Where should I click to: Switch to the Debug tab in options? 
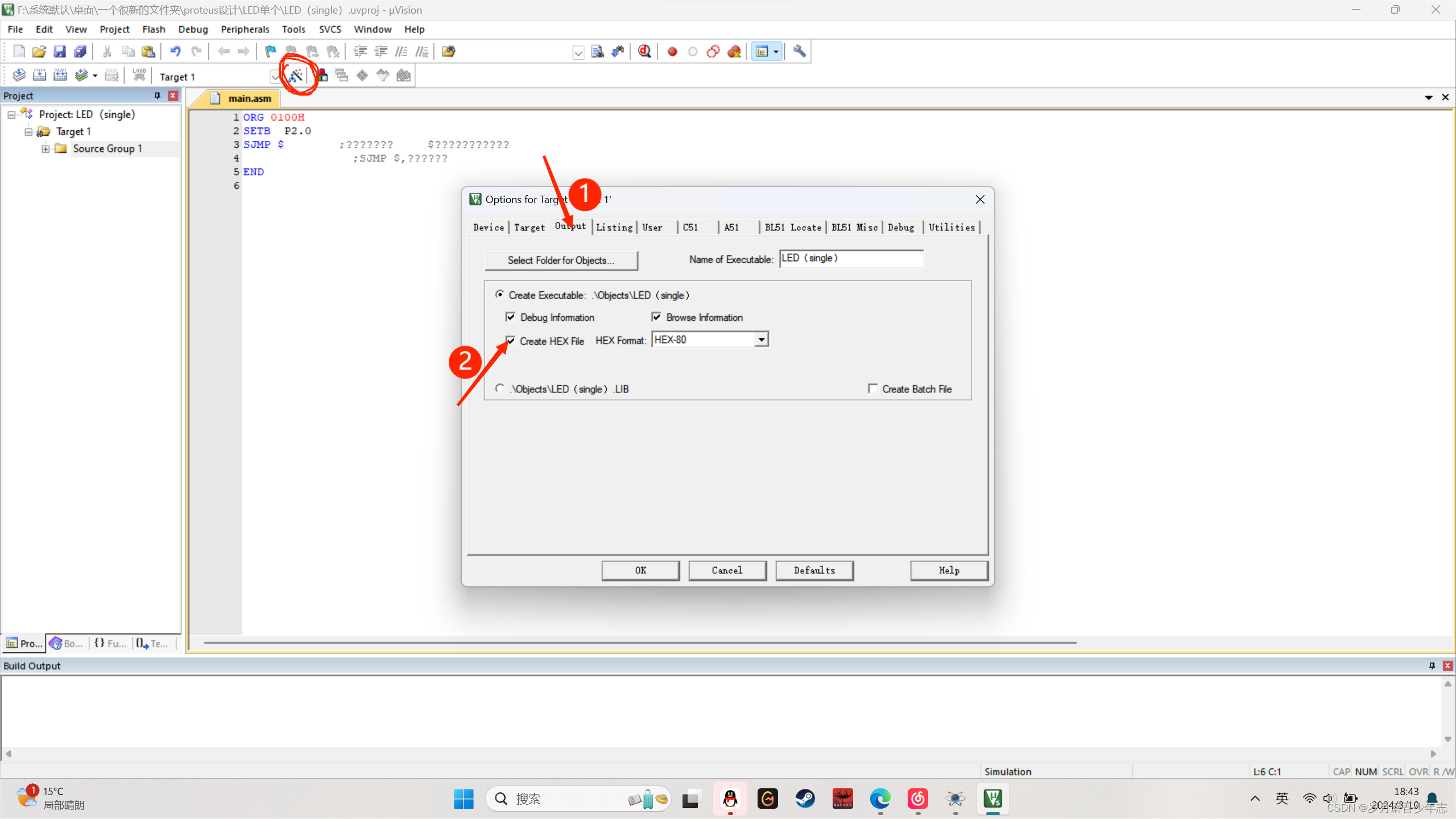901,227
